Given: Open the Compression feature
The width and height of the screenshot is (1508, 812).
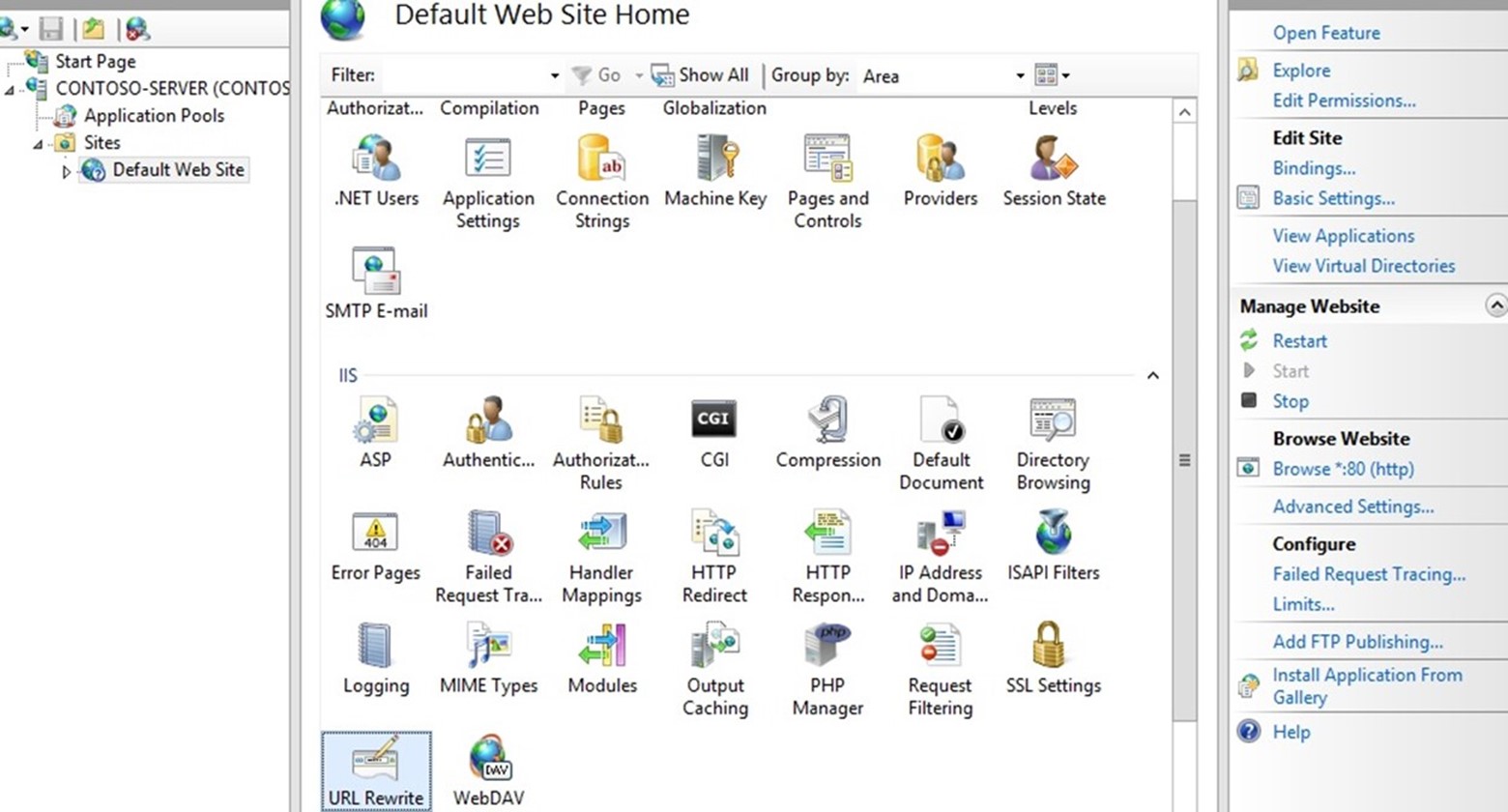Looking at the screenshot, I should (828, 433).
